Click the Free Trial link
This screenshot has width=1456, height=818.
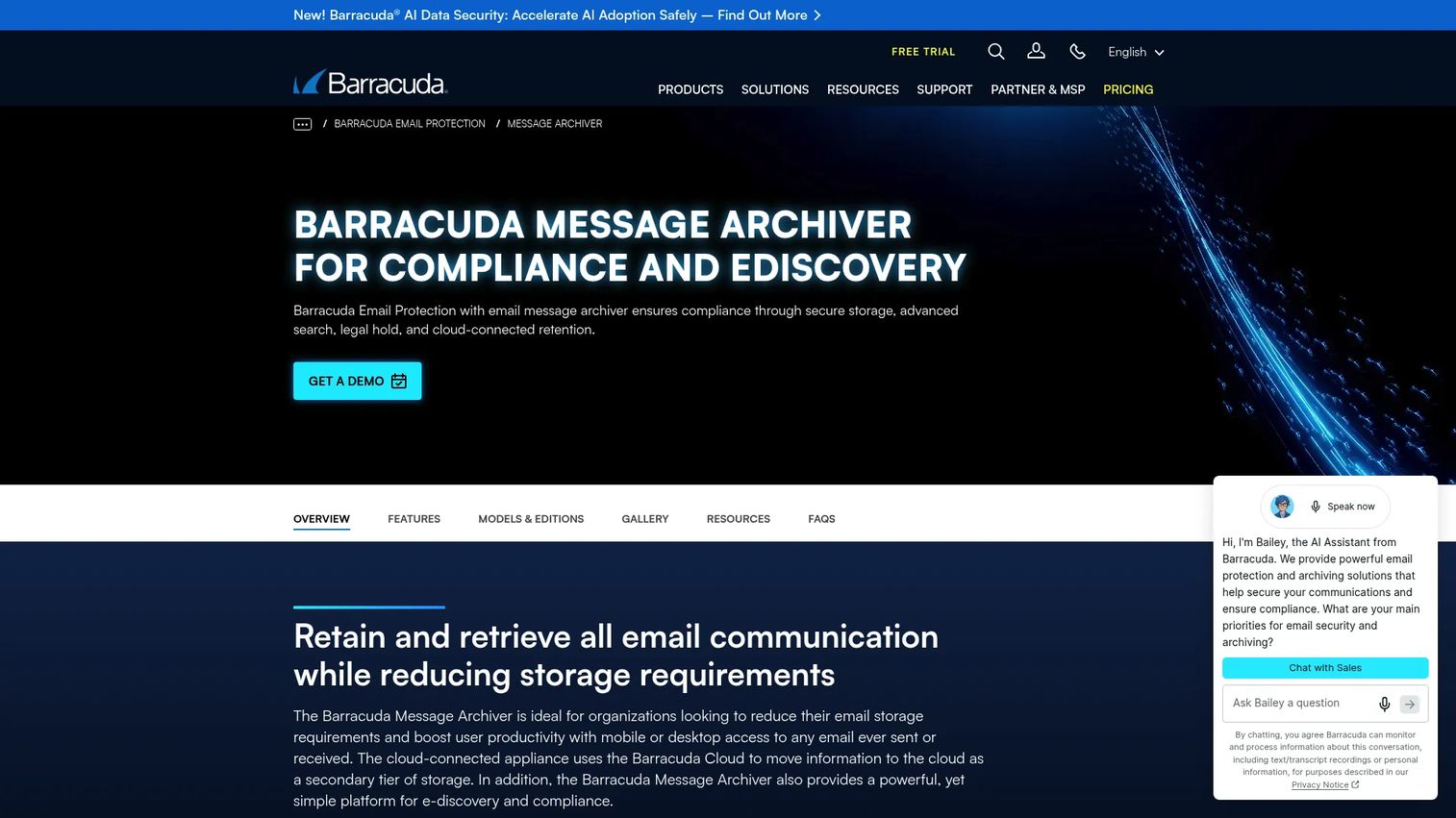pos(923,52)
